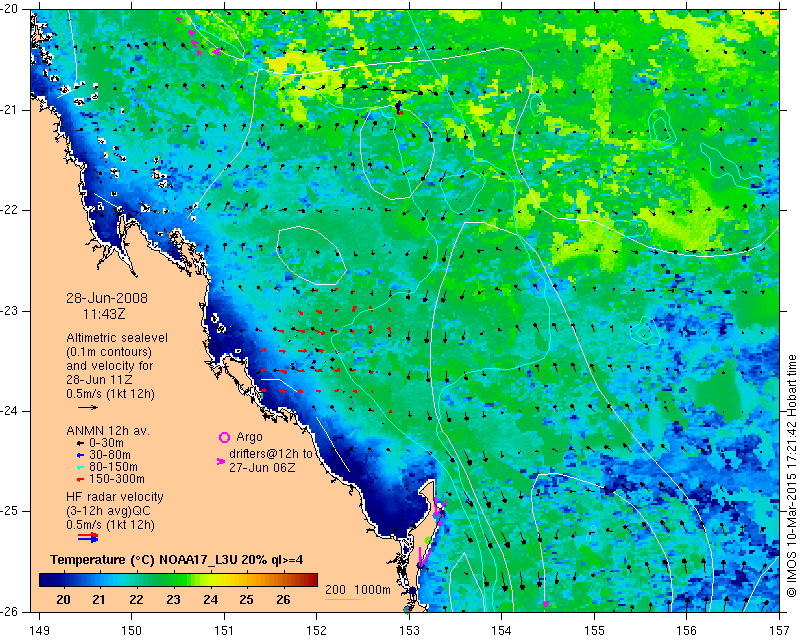The image size is (800, 640).
Task: Click the -23 latitude axis label
Action: click(8, 311)
